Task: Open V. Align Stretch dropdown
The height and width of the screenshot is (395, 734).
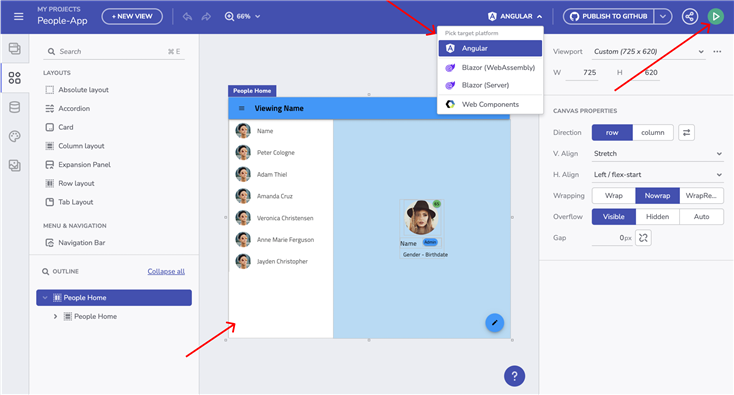Action: (657, 154)
